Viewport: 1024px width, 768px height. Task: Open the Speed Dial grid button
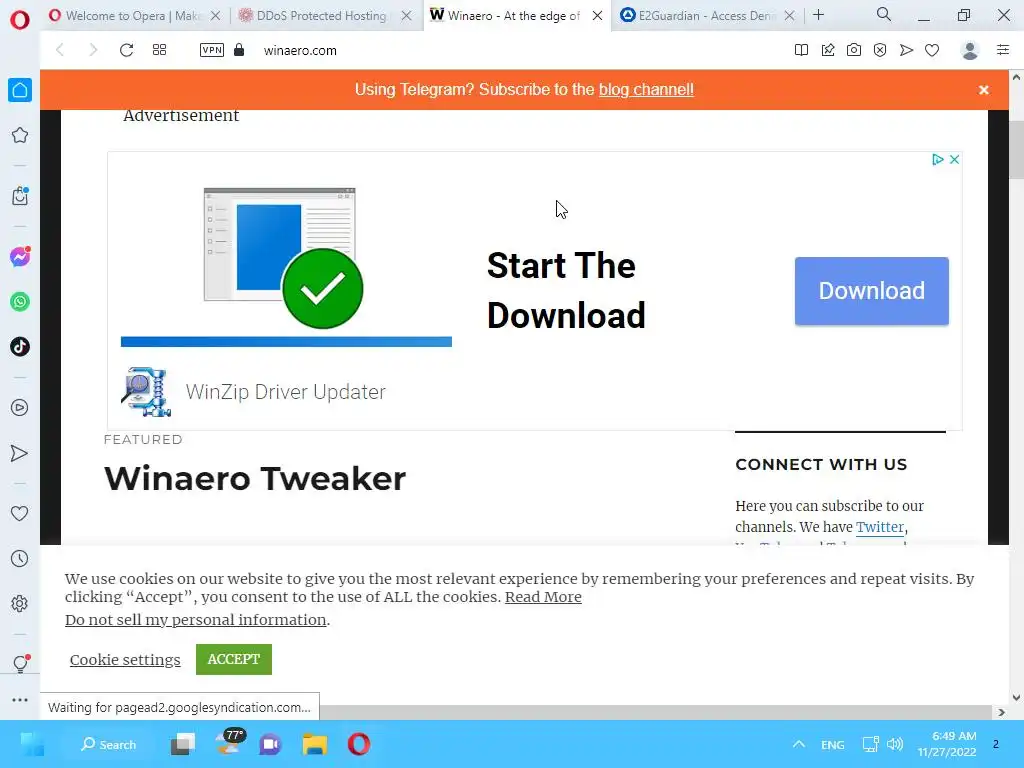tap(159, 50)
